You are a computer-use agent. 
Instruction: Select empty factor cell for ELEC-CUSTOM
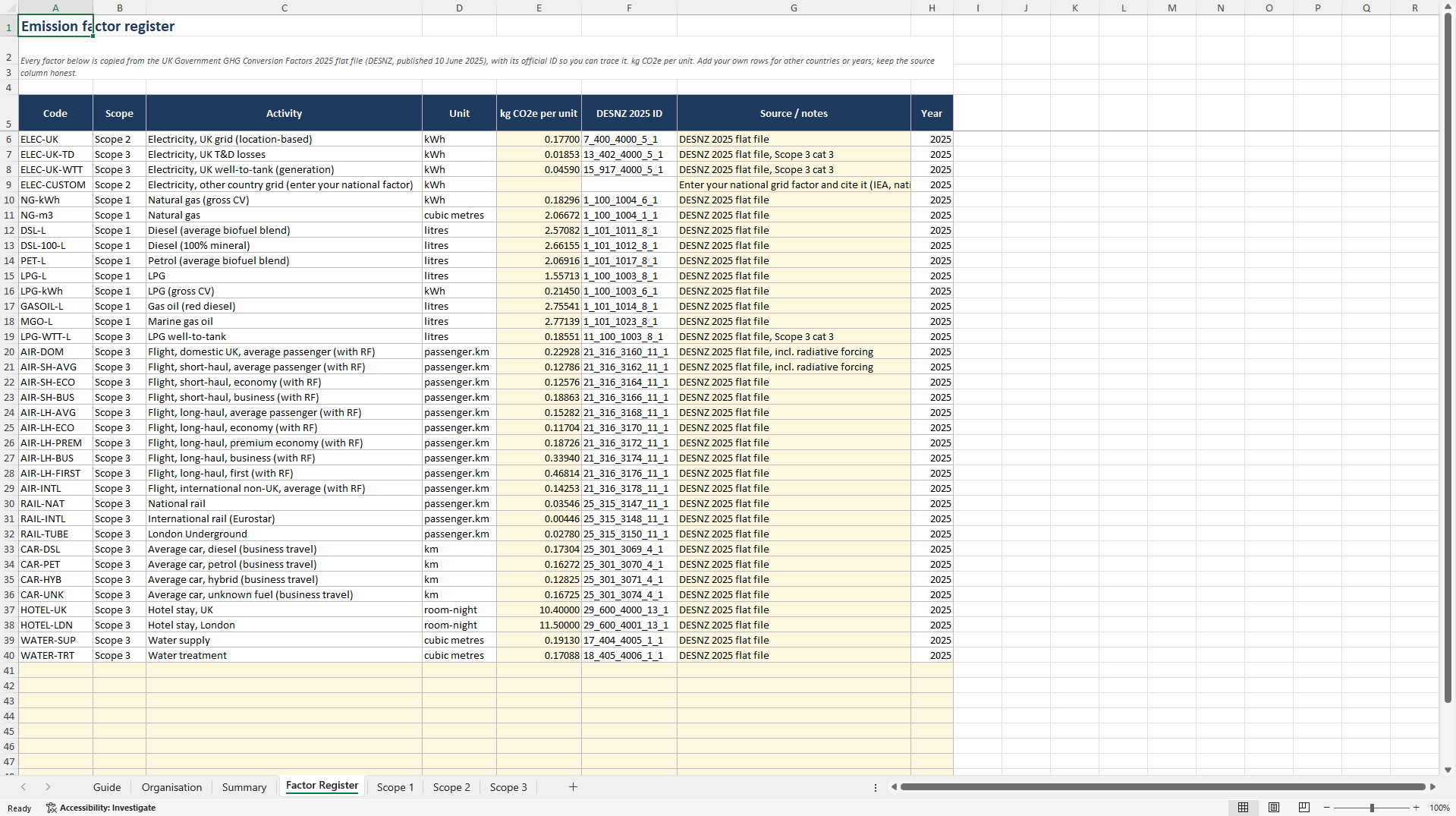pyautogui.click(x=539, y=184)
